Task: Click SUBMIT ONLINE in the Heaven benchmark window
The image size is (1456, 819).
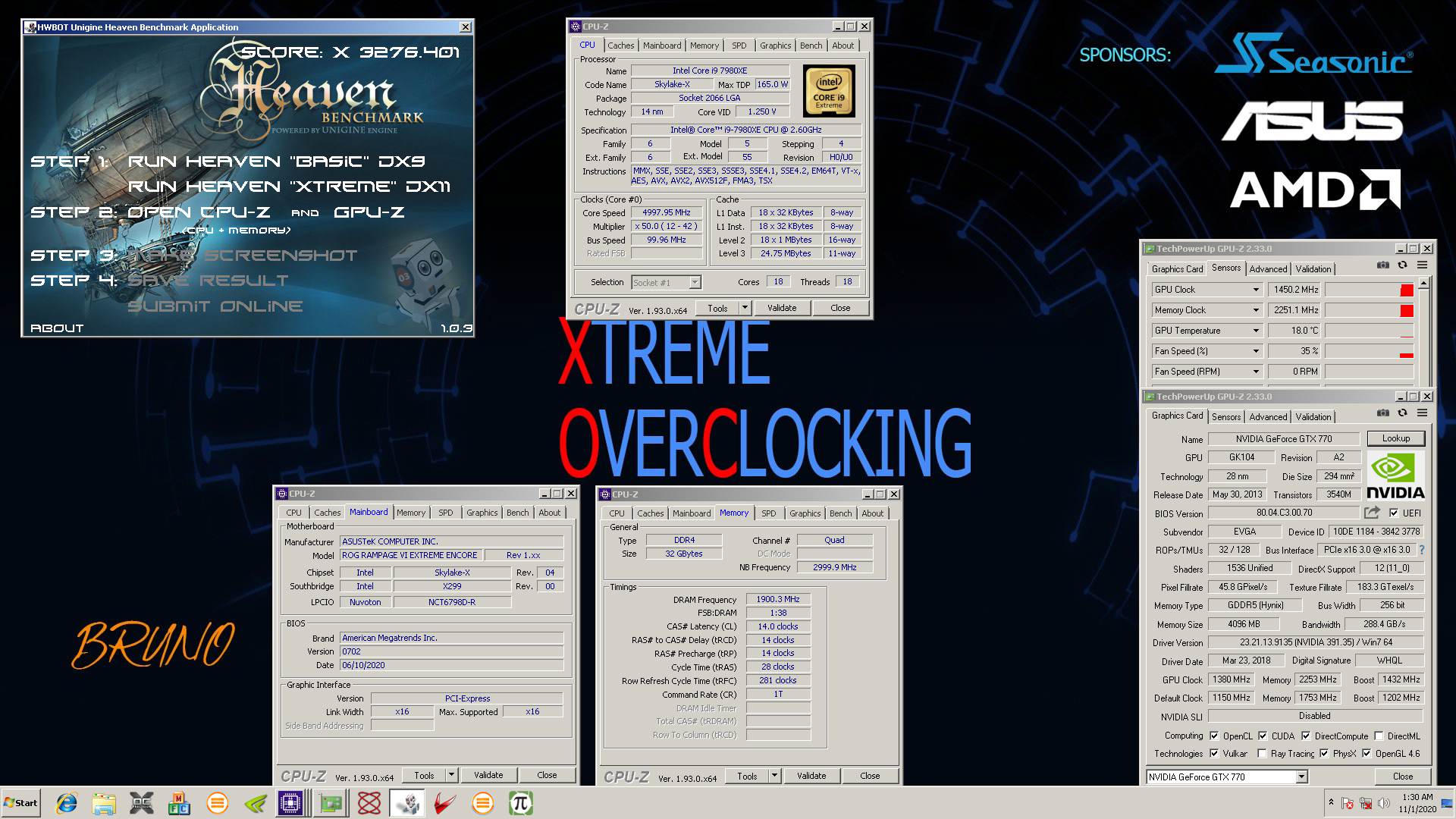Action: pos(215,306)
